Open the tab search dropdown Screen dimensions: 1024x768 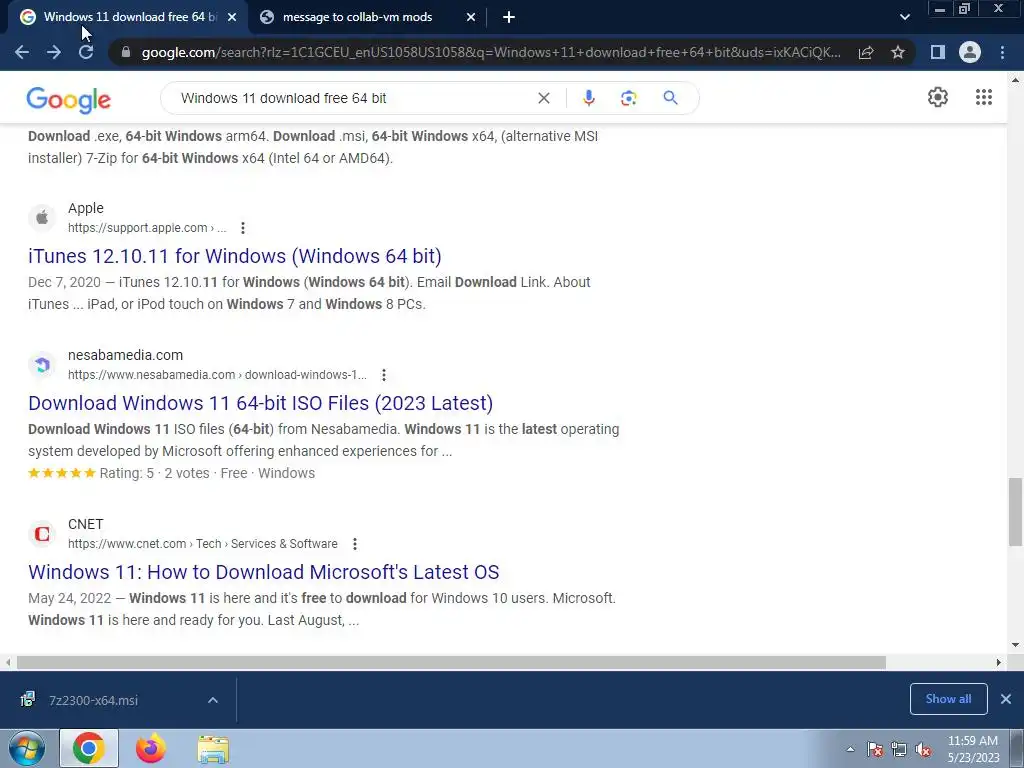[904, 17]
